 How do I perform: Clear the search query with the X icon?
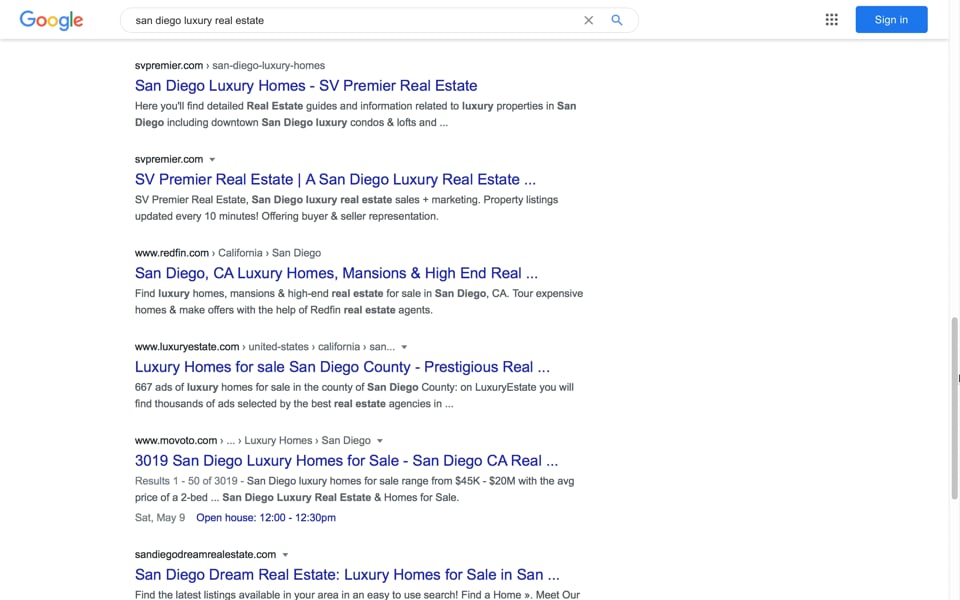pyautogui.click(x=588, y=20)
